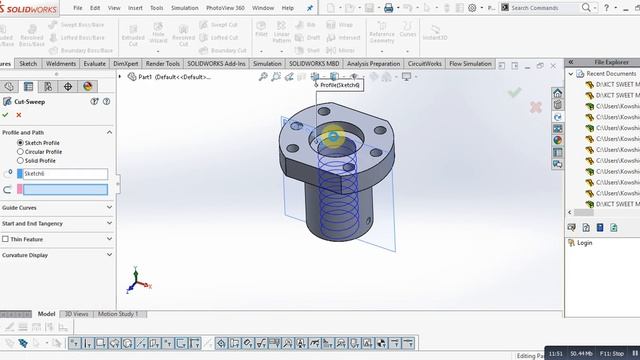Select the Circular Profile radio button

pos(20,152)
